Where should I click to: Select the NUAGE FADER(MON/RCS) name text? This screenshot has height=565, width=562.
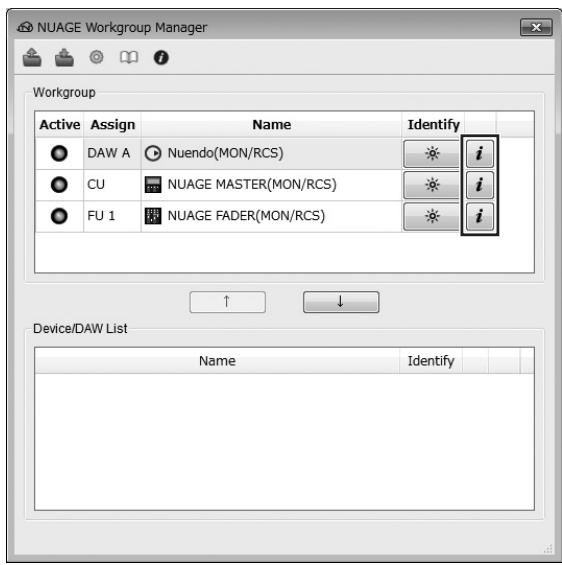(246, 216)
